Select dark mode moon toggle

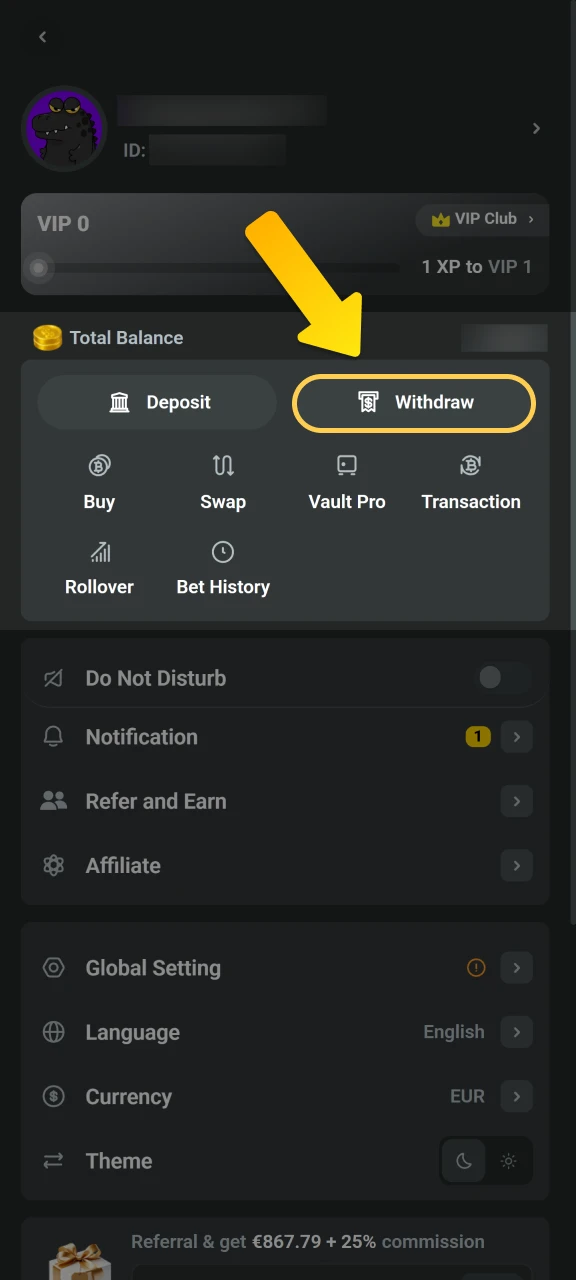point(463,1161)
